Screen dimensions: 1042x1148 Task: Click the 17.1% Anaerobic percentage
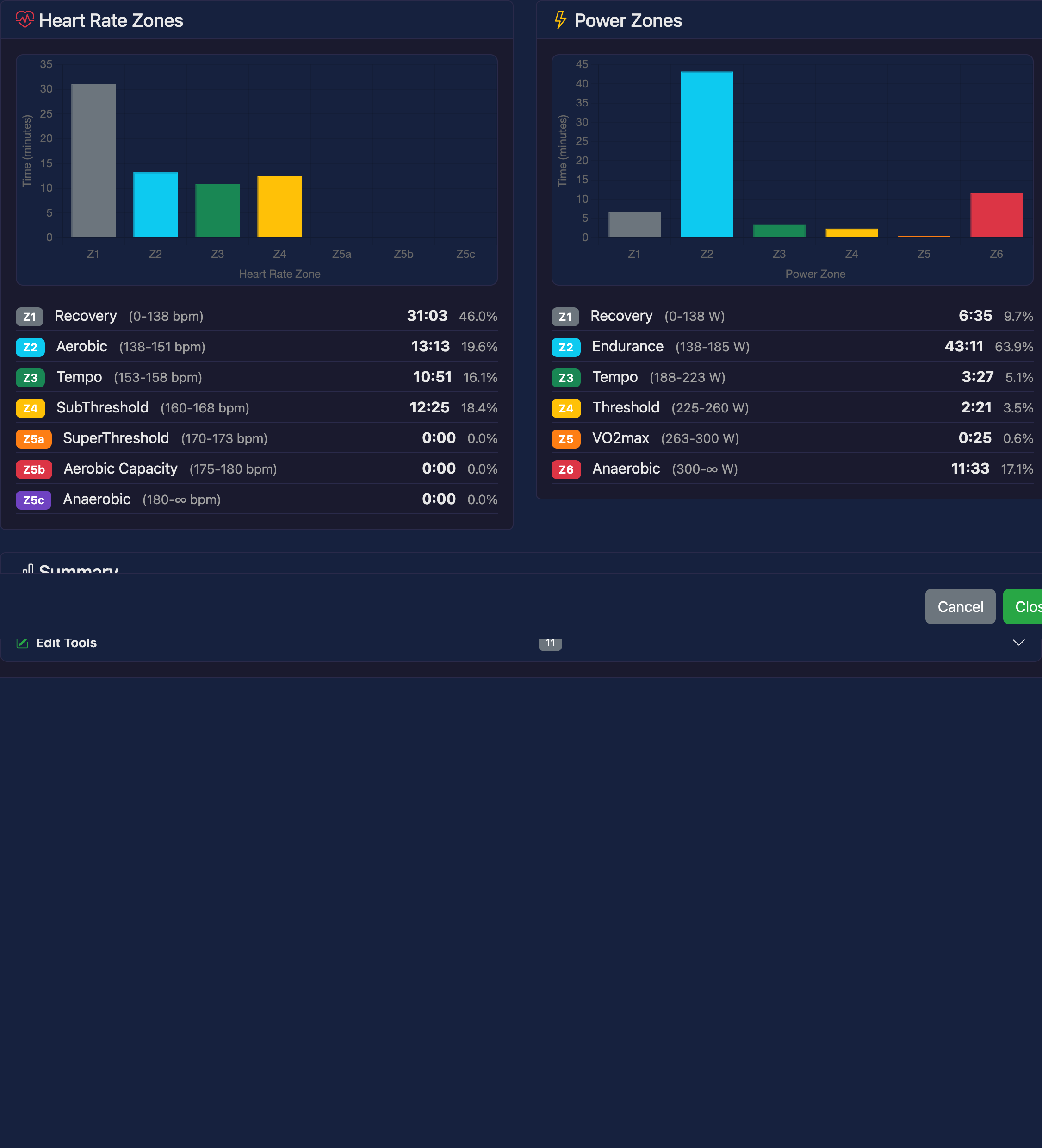(1017, 469)
